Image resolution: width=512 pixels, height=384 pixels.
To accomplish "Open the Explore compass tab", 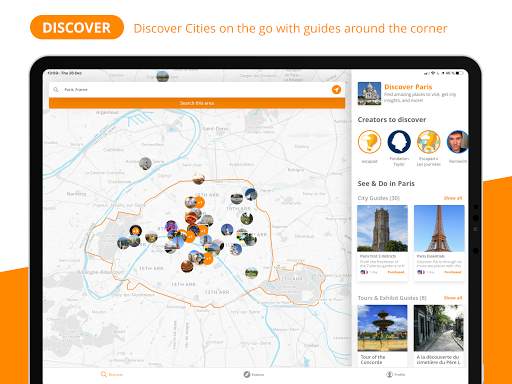I will click(x=254, y=374).
